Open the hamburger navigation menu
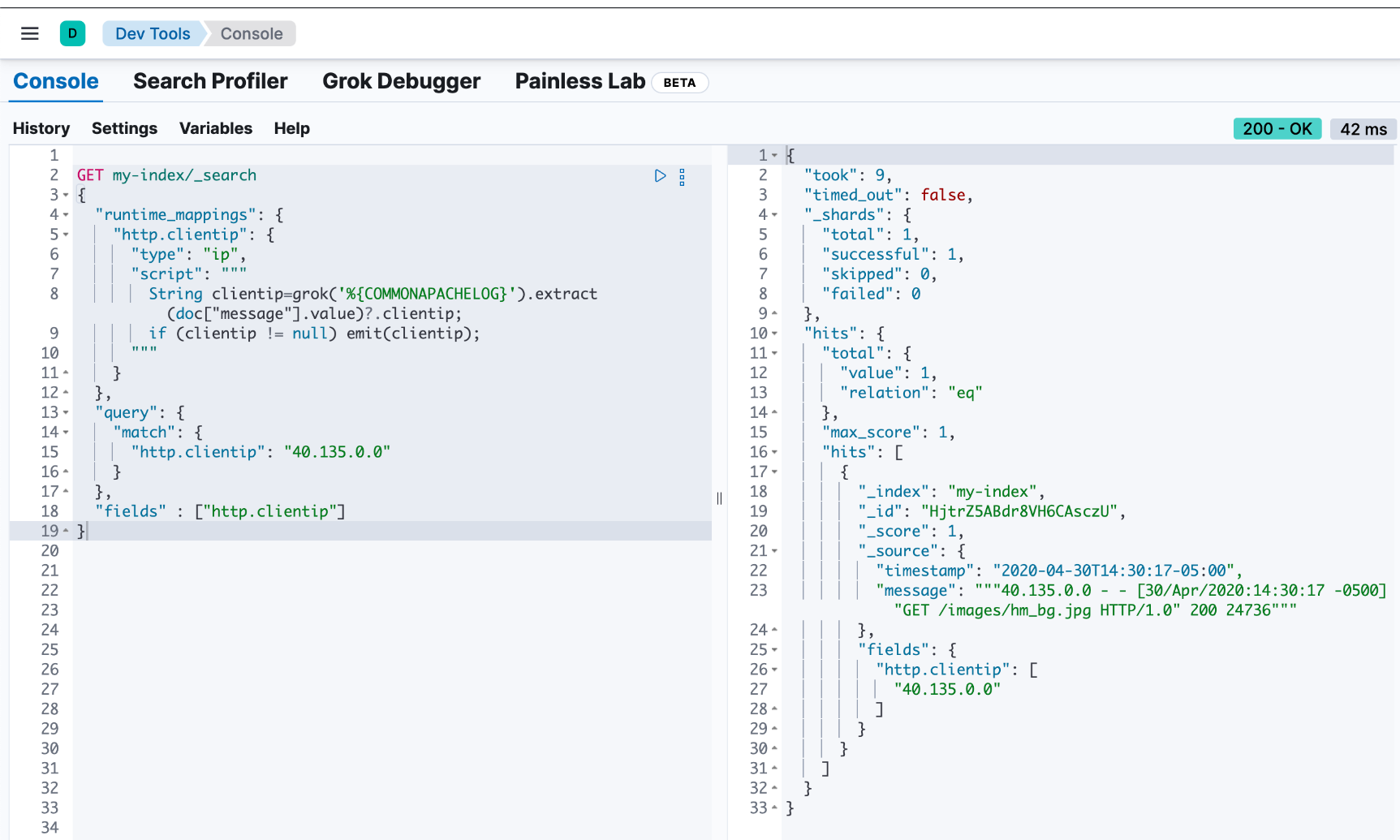This screenshot has width=1400, height=840. click(30, 33)
